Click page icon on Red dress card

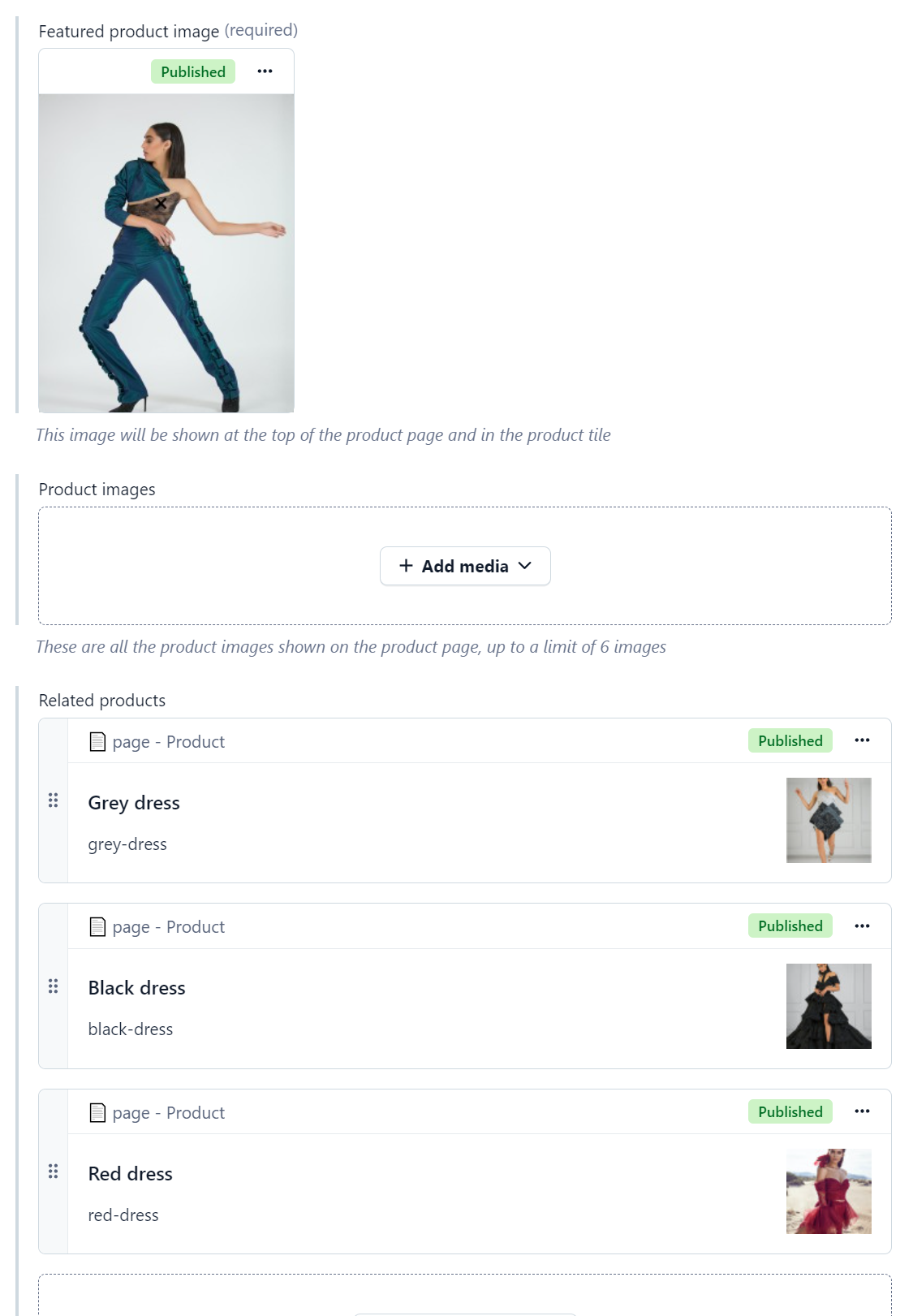point(97,1113)
